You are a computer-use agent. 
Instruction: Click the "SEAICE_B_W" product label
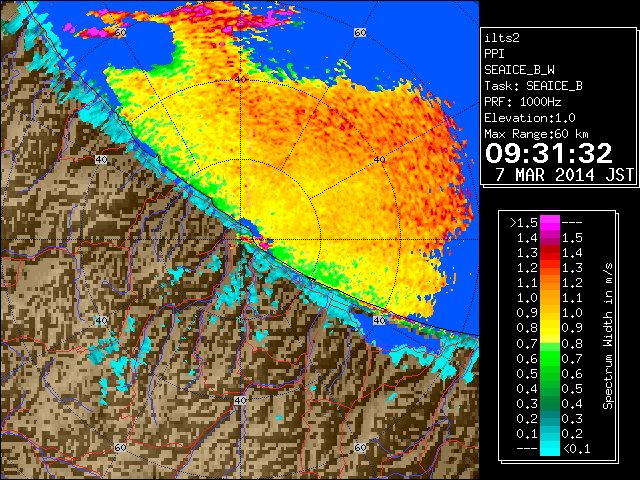(519, 70)
